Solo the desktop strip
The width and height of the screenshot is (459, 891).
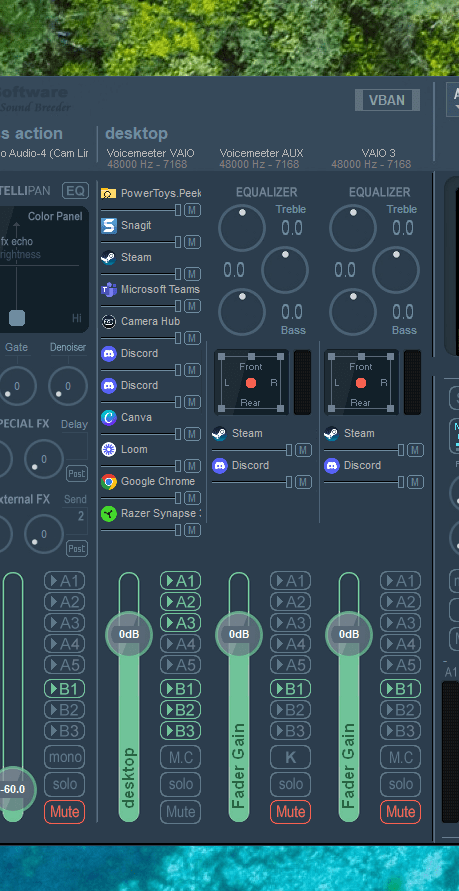click(180, 784)
